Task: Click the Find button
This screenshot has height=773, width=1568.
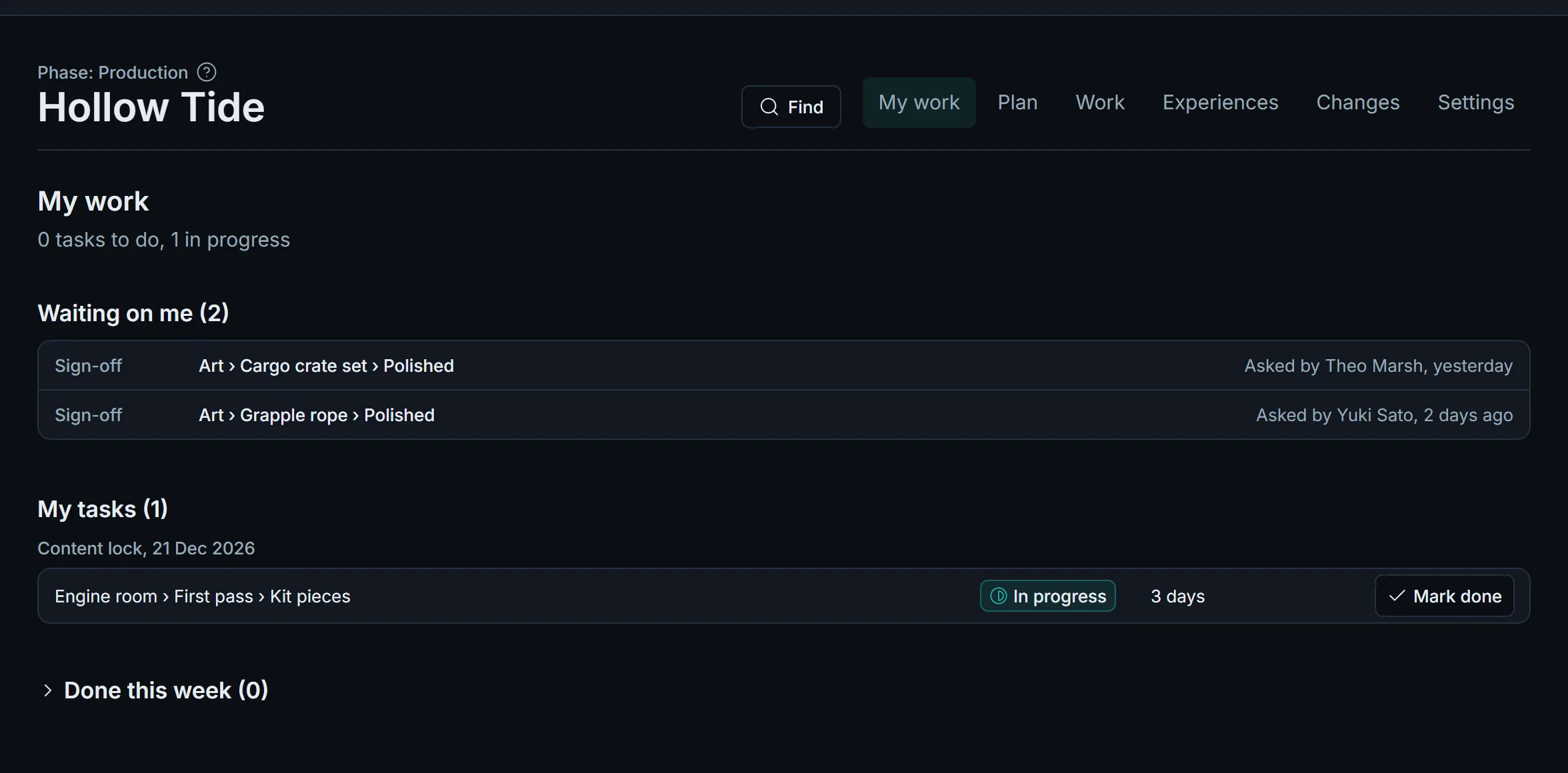Action: (x=791, y=107)
